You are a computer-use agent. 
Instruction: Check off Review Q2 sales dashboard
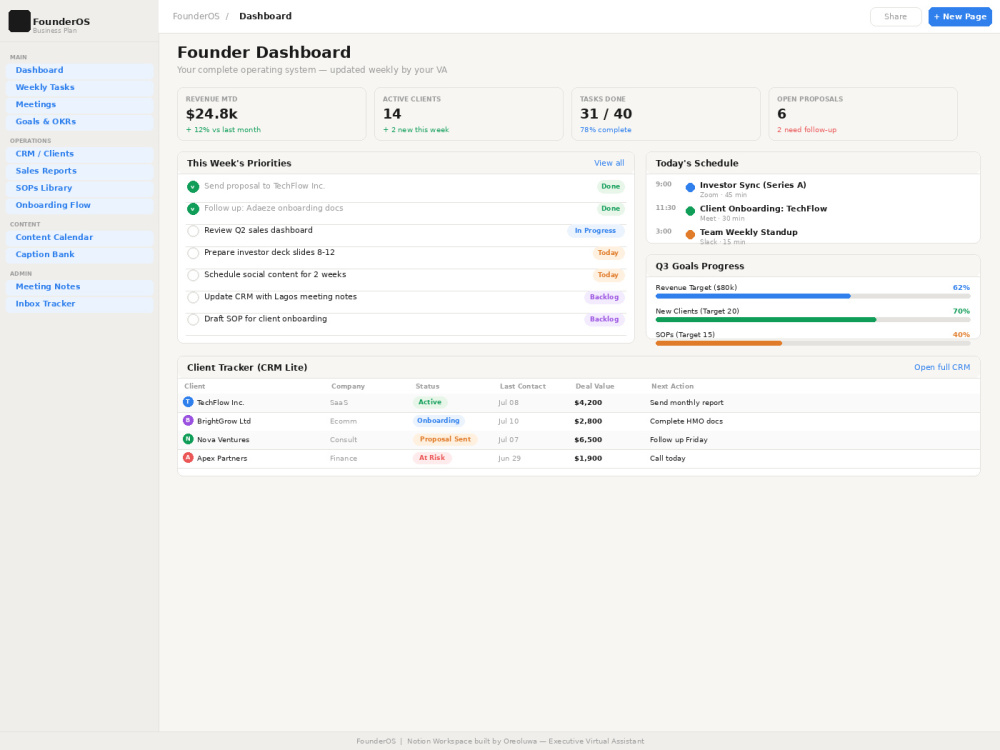[x=193, y=231]
